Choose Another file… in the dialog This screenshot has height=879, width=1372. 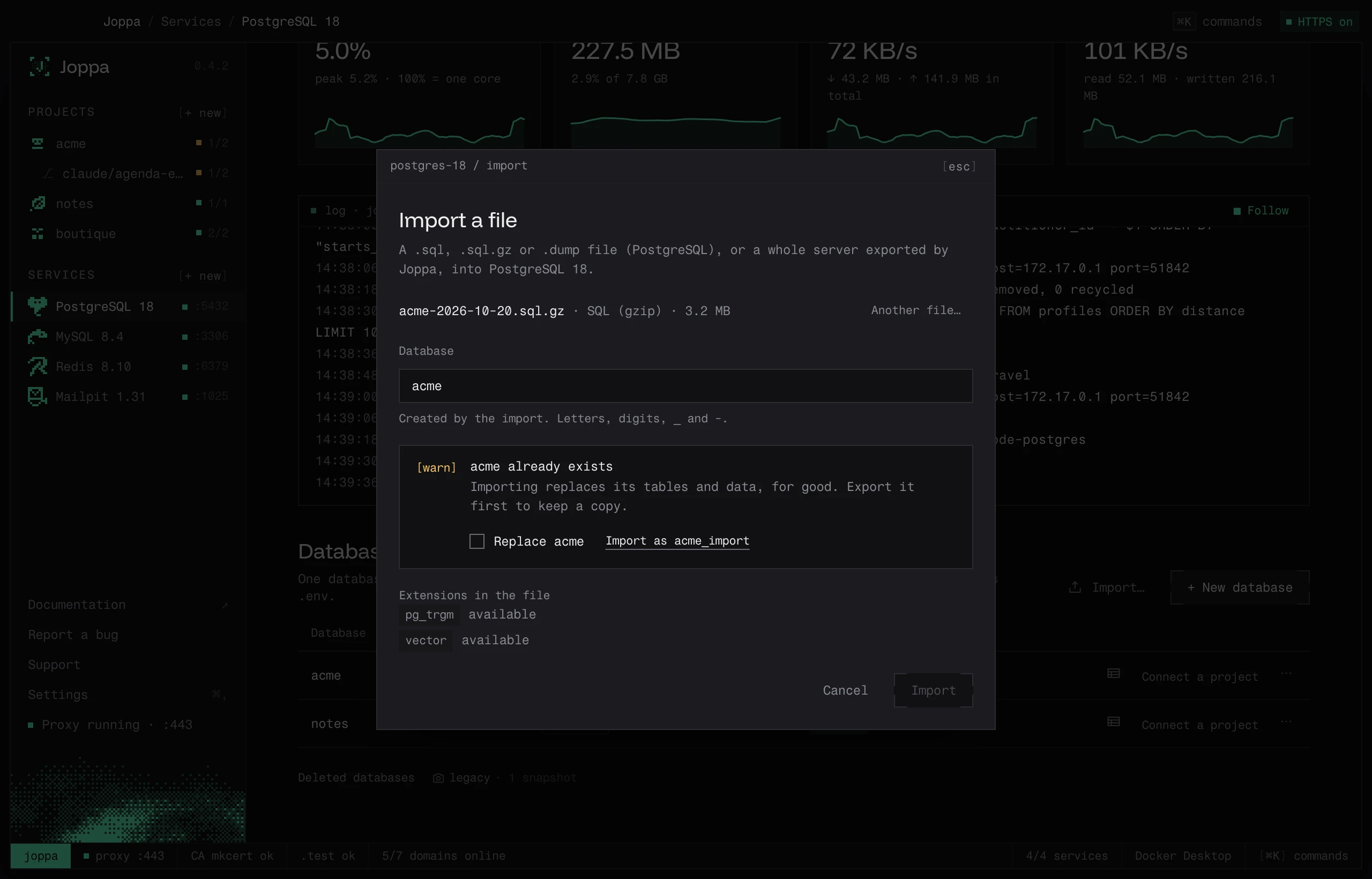[x=915, y=310]
